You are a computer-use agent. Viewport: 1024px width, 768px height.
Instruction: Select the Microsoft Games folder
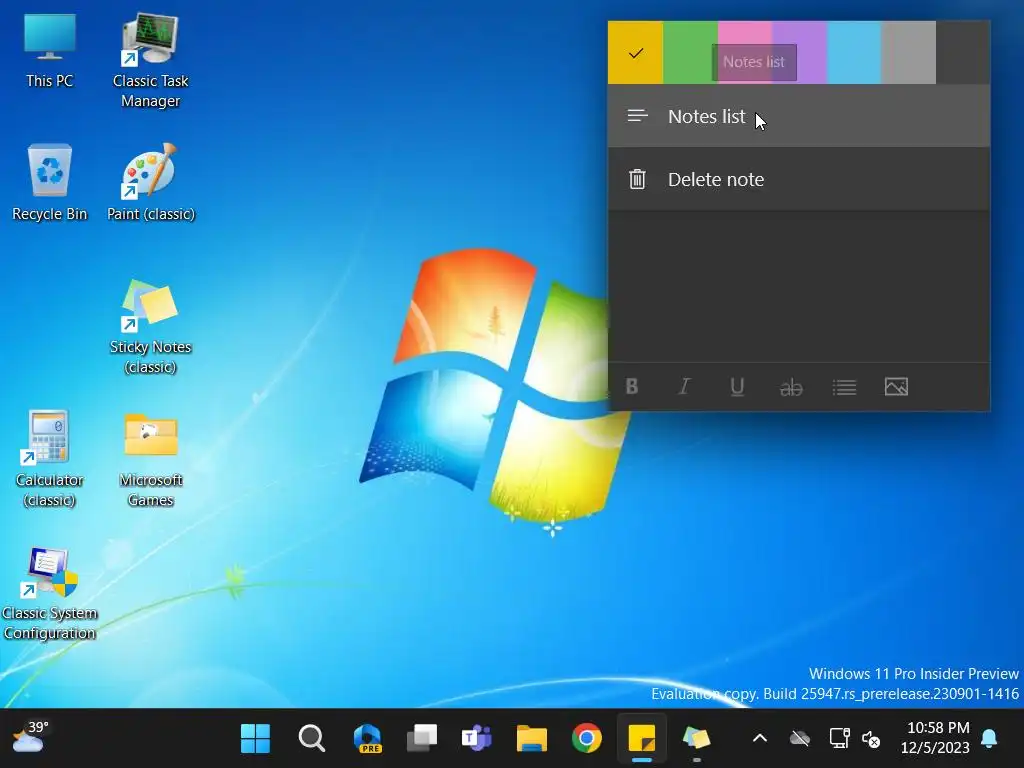(151, 460)
